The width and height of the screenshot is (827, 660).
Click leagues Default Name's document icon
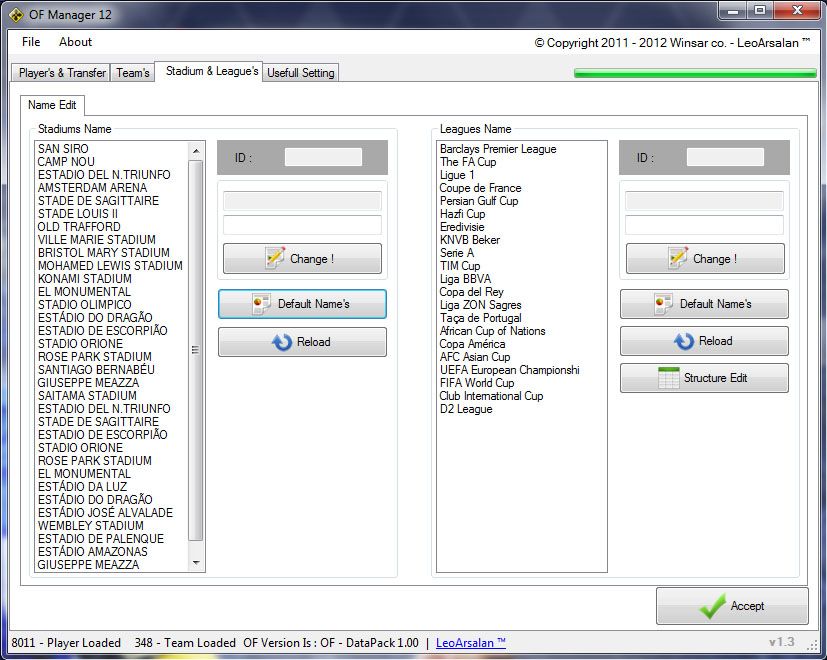pyautogui.click(x=664, y=304)
